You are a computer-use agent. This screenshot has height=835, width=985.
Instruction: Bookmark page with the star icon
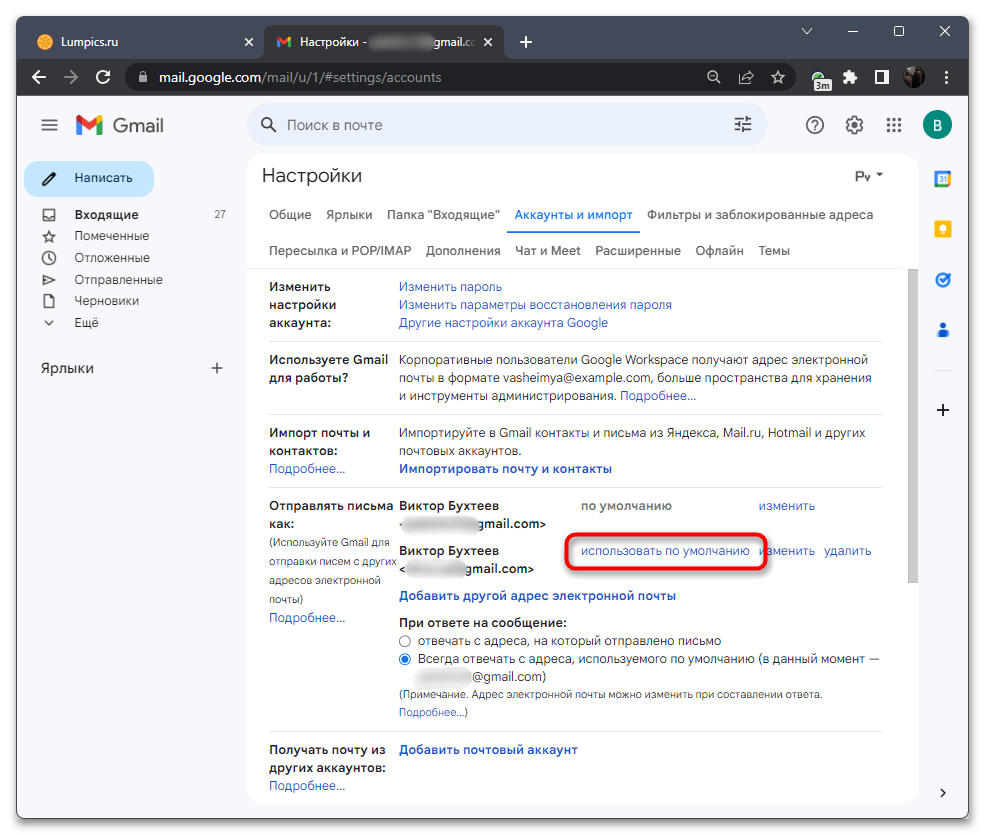click(778, 77)
